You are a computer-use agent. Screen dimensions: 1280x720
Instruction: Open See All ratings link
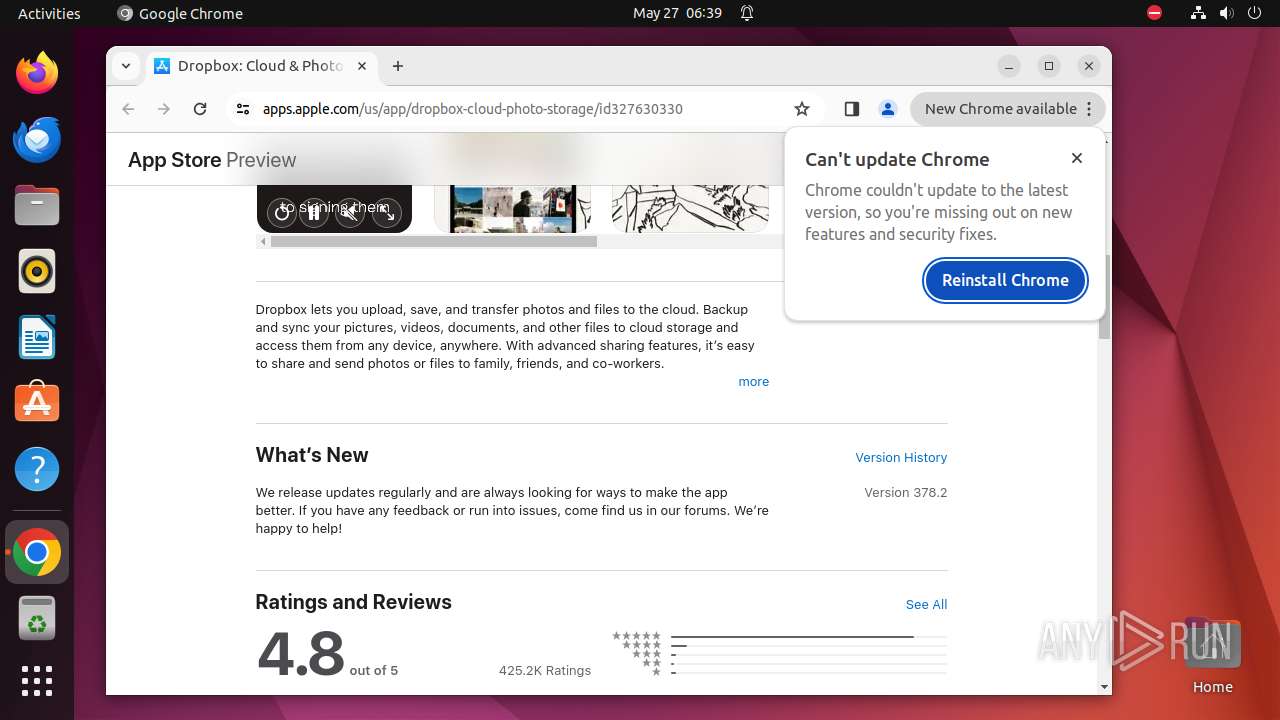point(926,604)
